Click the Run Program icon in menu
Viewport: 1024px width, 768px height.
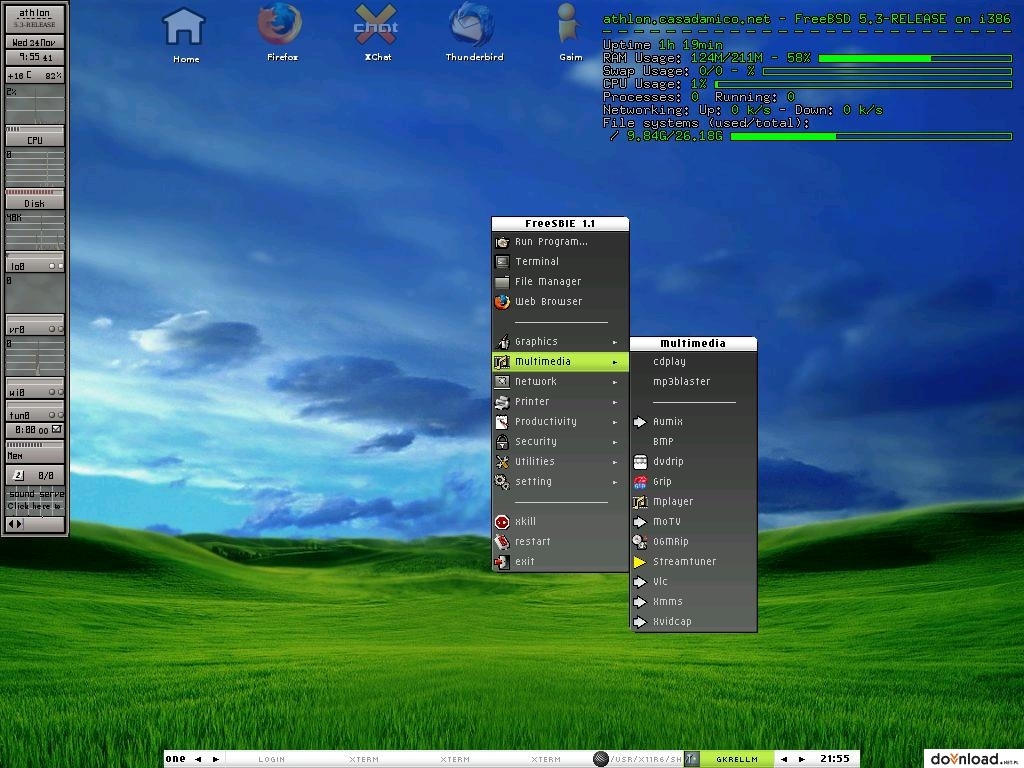point(502,242)
